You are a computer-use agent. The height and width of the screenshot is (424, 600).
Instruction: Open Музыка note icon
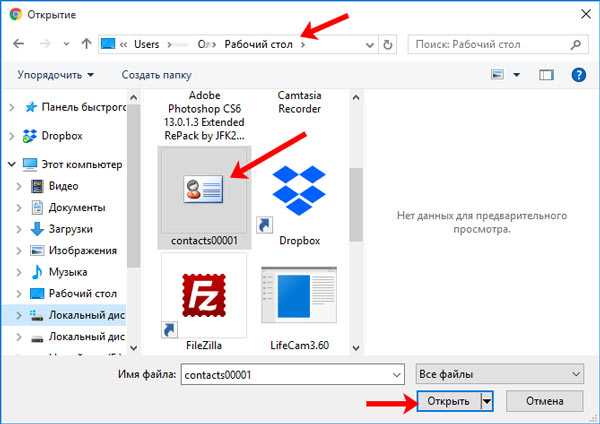click(37, 272)
